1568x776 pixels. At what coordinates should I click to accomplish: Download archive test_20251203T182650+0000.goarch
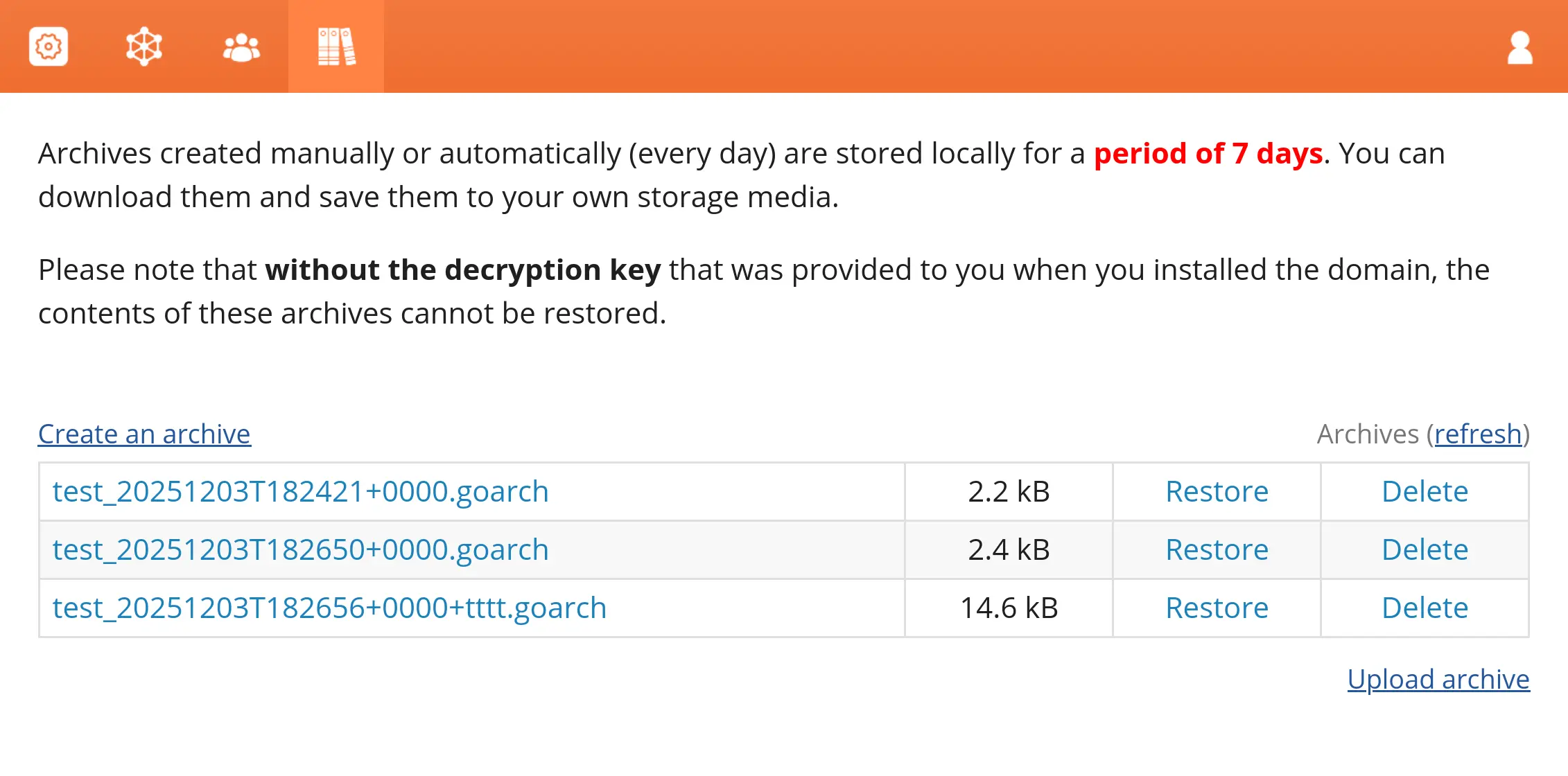pyautogui.click(x=300, y=550)
